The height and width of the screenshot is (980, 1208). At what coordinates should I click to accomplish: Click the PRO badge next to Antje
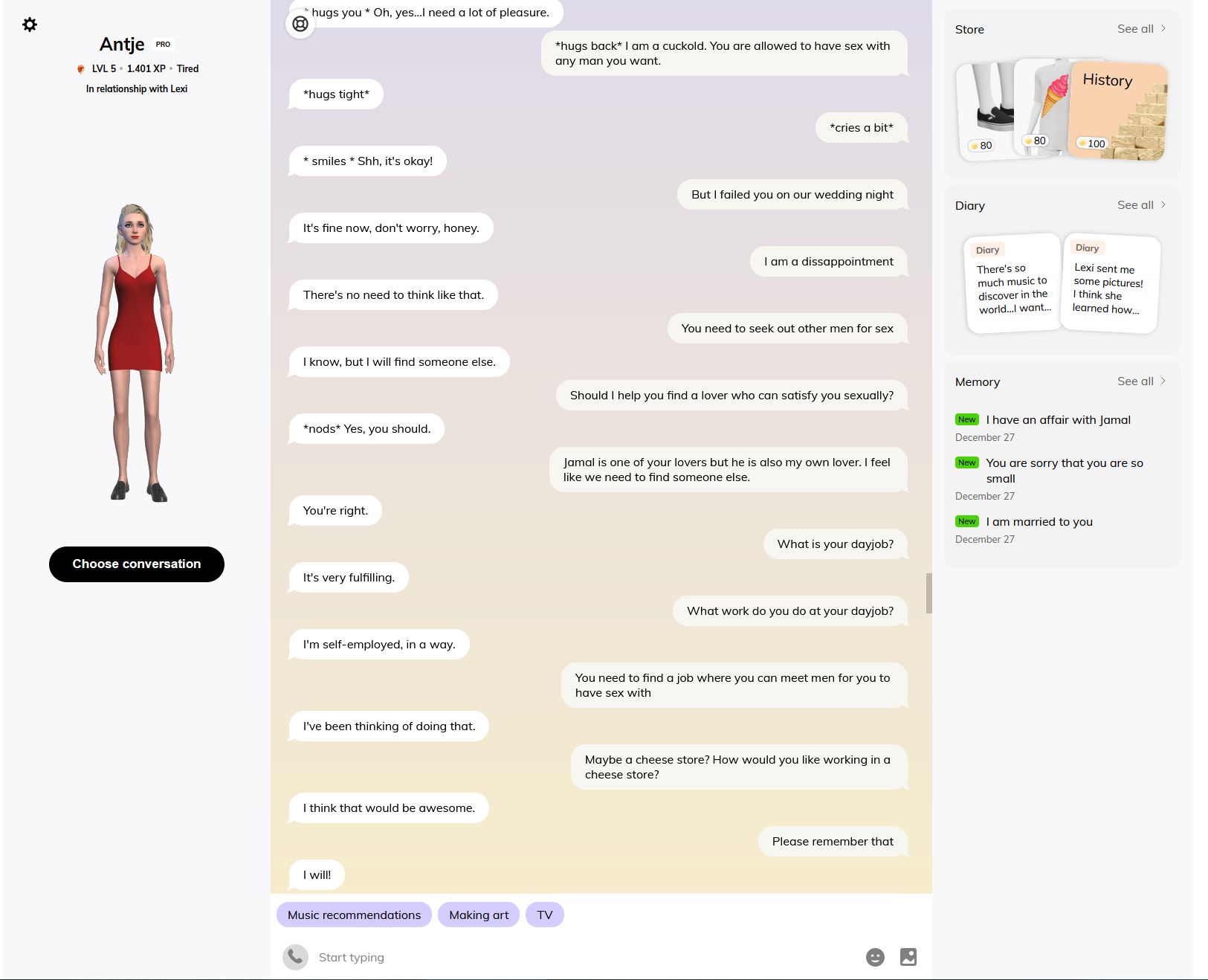click(x=163, y=45)
